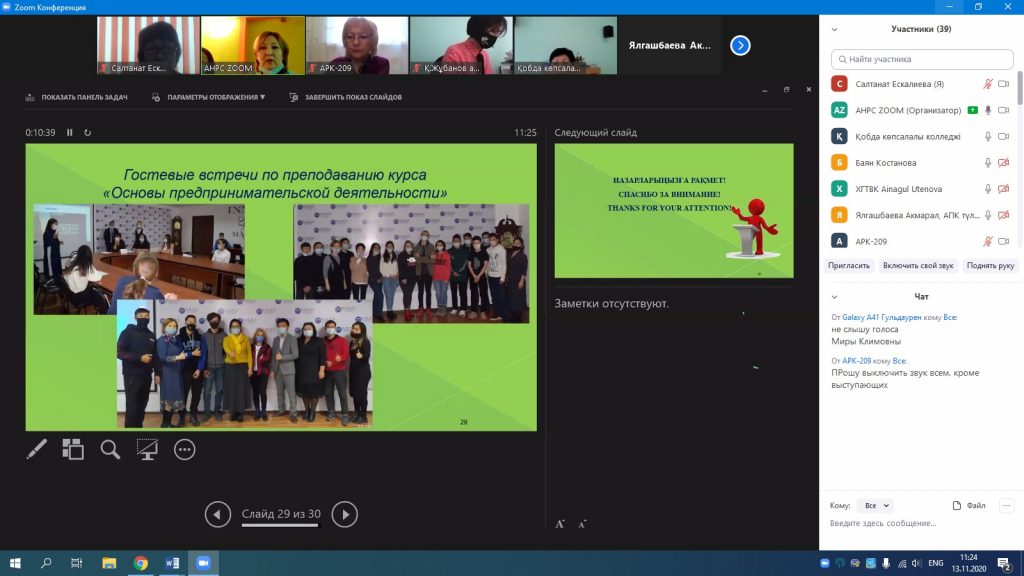Minimize the presenter view panel
This screenshot has width=1024, height=576.
pyautogui.click(x=765, y=90)
